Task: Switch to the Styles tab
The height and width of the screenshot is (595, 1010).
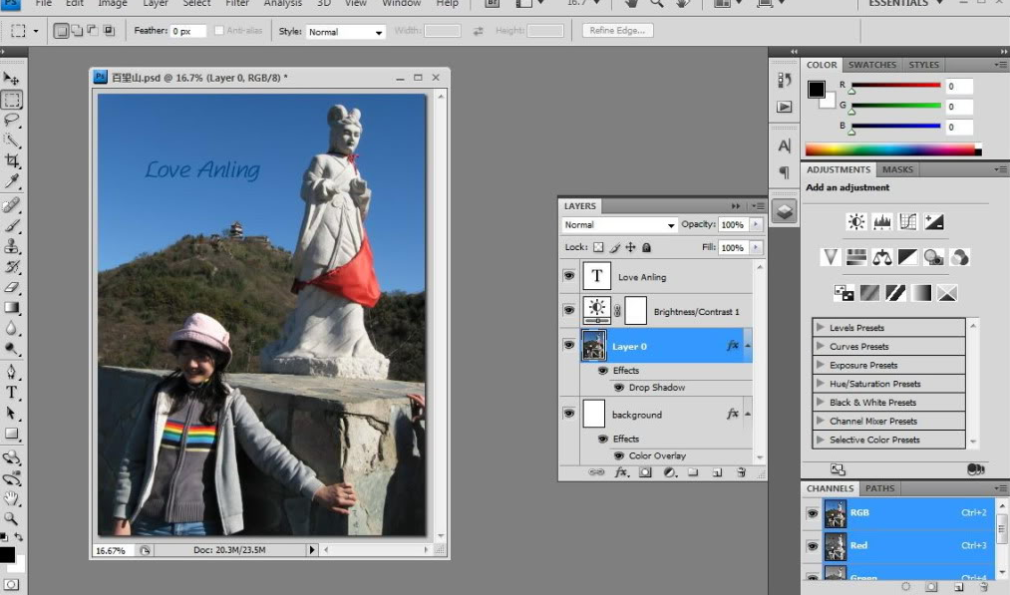Action: [x=923, y=65]
